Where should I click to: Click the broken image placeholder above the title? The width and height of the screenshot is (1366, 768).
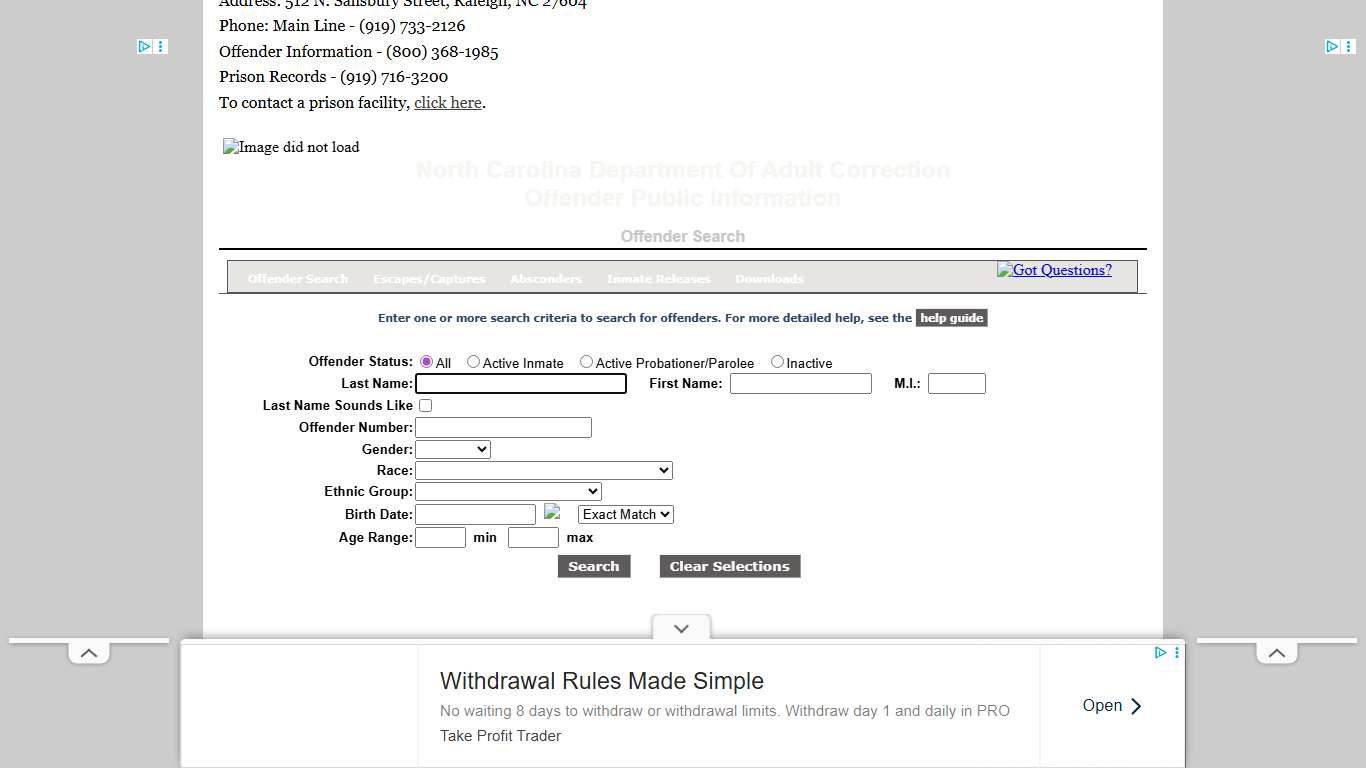290,147
